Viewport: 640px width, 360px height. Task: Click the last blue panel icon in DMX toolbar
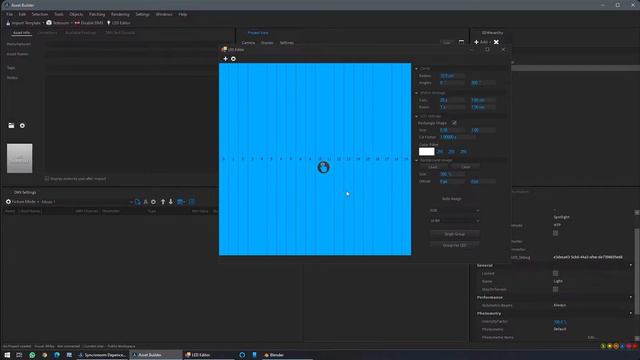click(192, 202)
